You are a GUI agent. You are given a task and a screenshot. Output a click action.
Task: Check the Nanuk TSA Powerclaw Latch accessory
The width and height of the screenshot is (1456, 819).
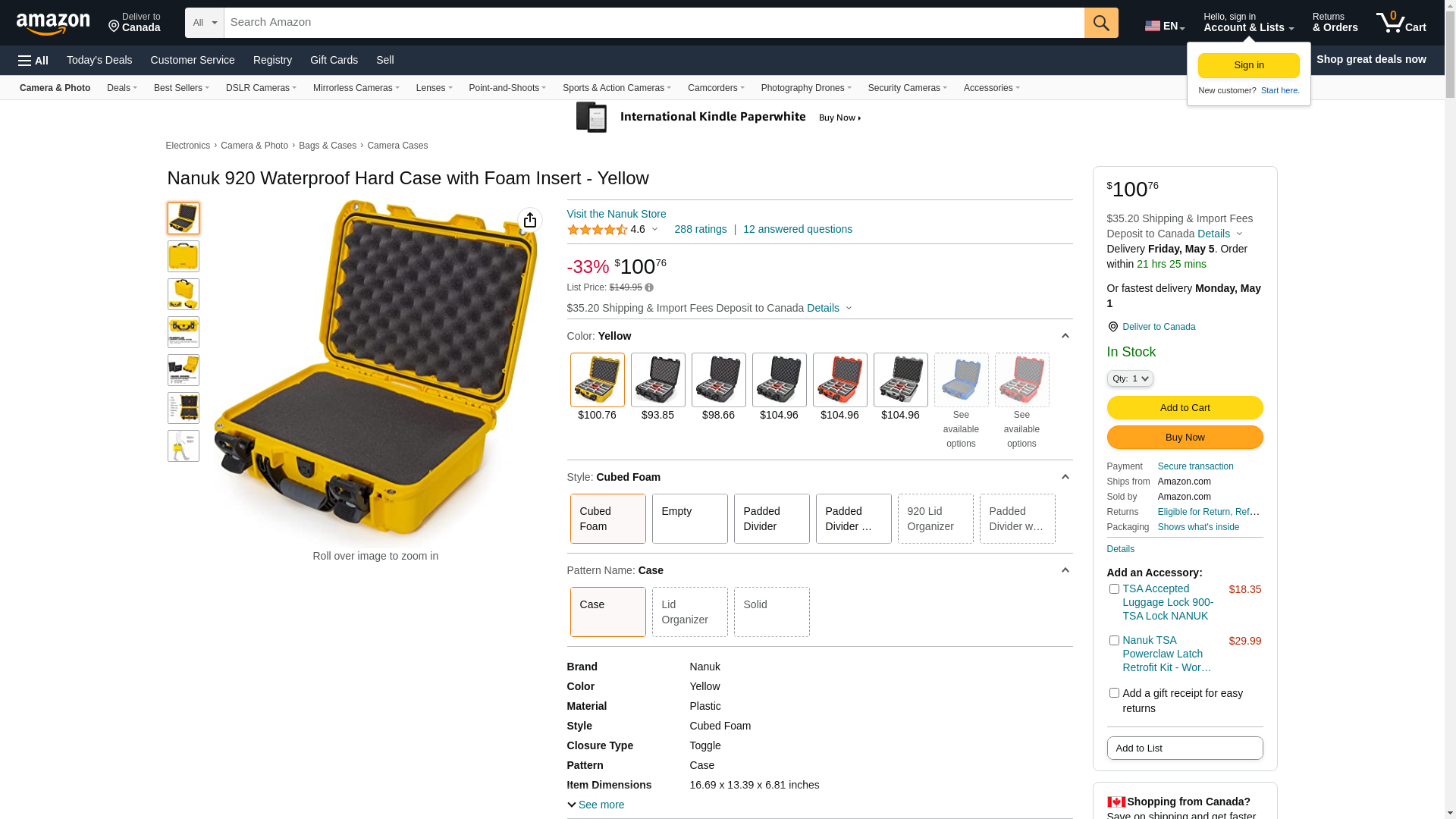pos(1114,640)
